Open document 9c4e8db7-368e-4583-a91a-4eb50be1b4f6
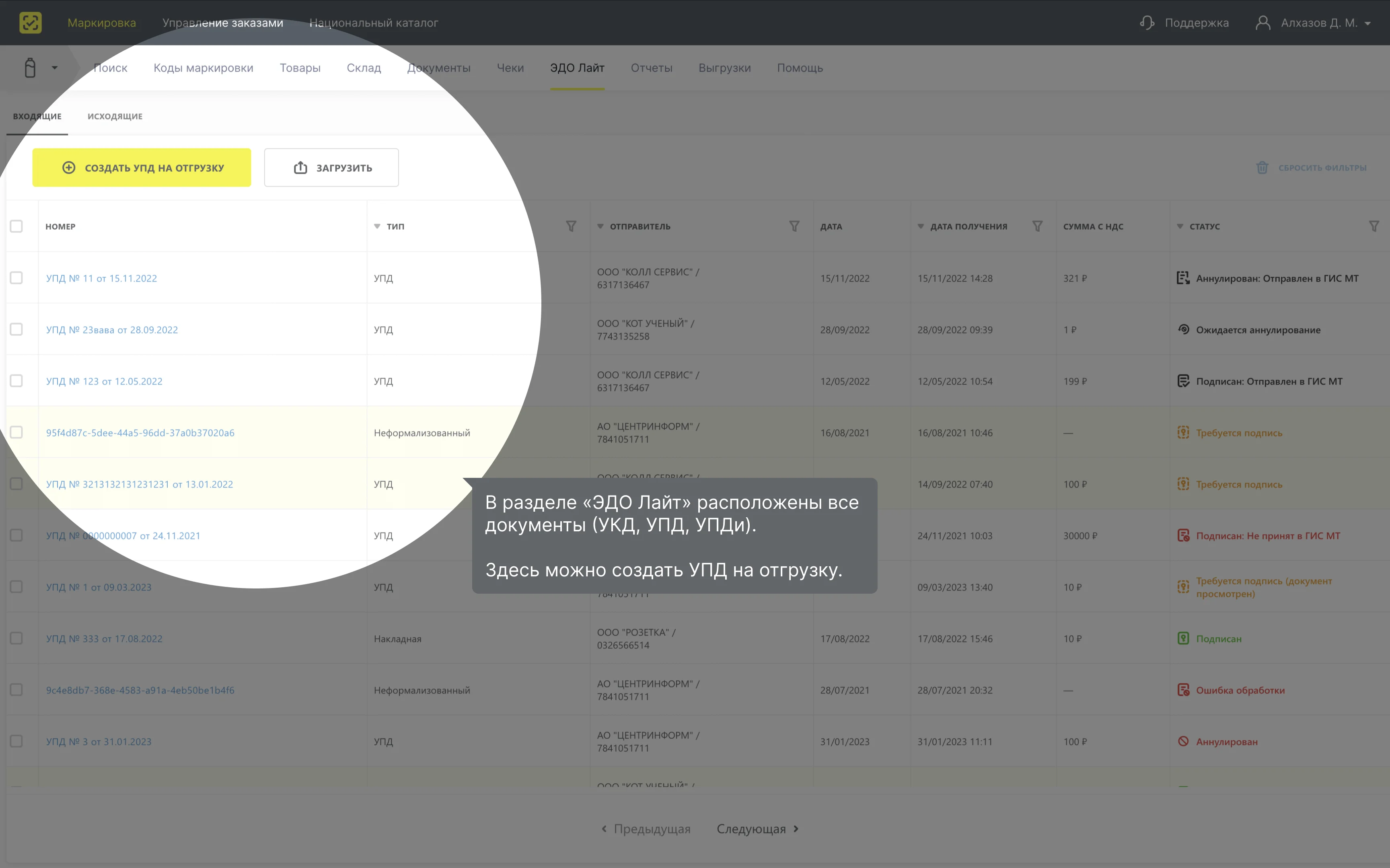This screenshot has width=1390, height=868. 140,690
